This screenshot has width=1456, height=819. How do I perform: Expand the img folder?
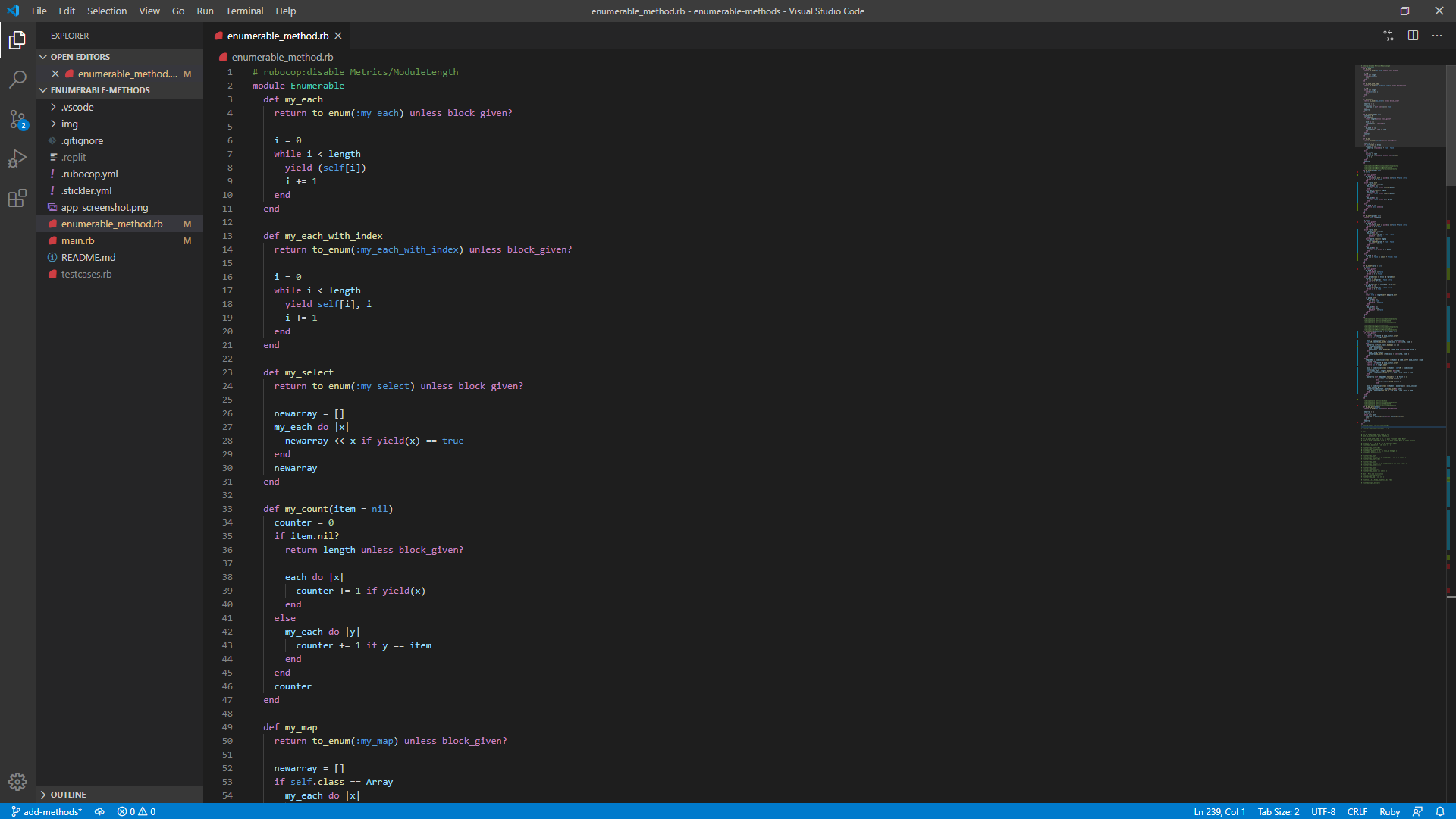pyautogui.click(x=69, y=124)
